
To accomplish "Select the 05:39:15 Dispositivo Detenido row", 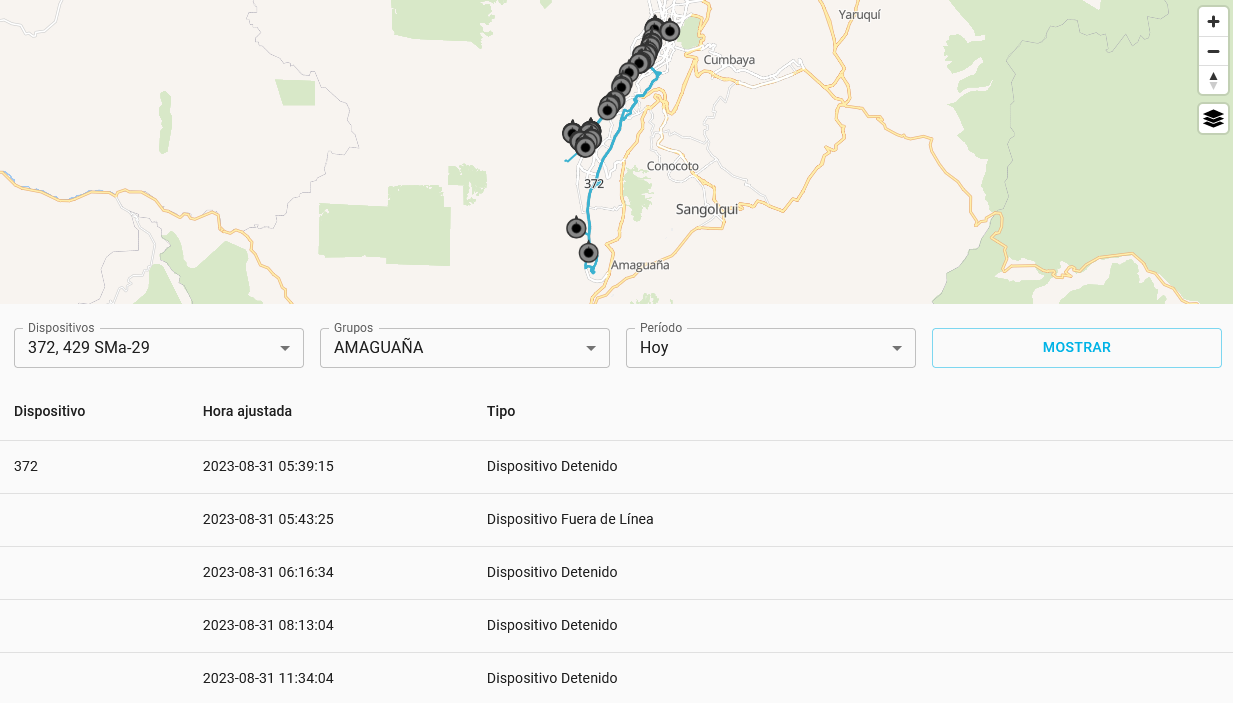I will coord(616,467).
